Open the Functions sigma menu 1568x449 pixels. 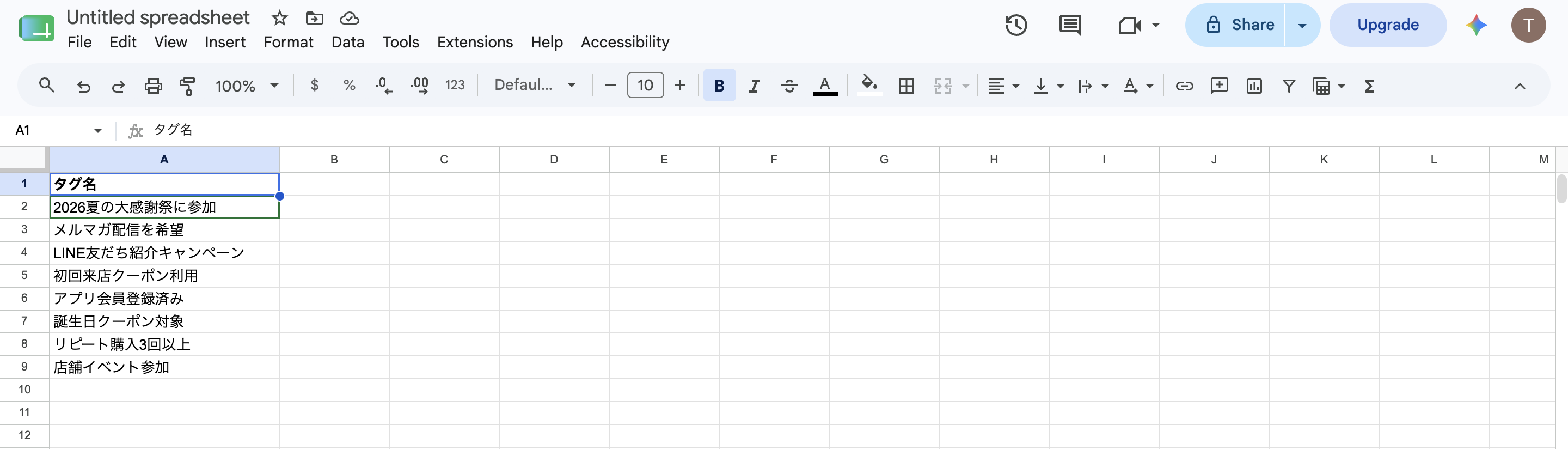pos(1369,86)
